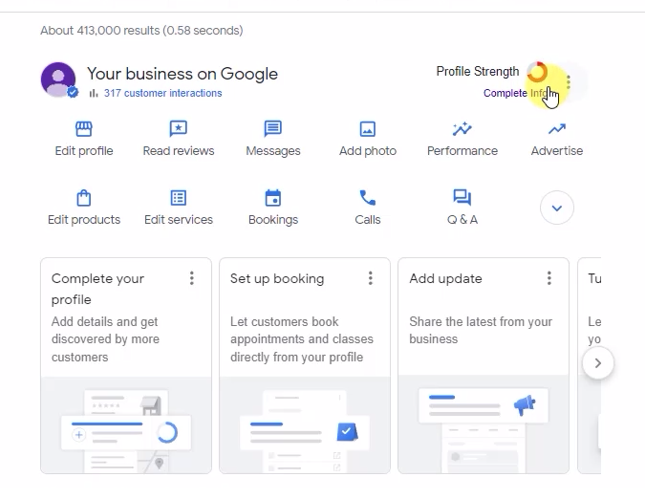
Task: Open Add update card options menu
Action: 549,278
